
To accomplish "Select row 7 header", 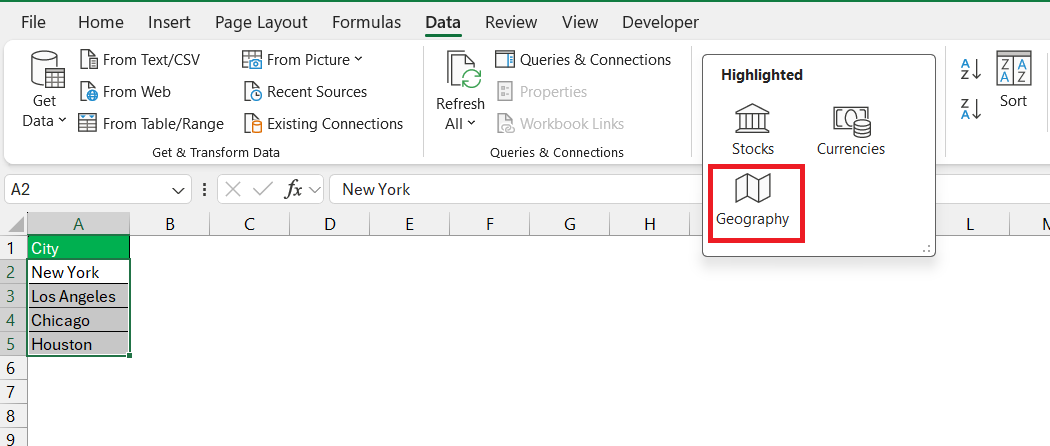I will (x=13, y=392).
